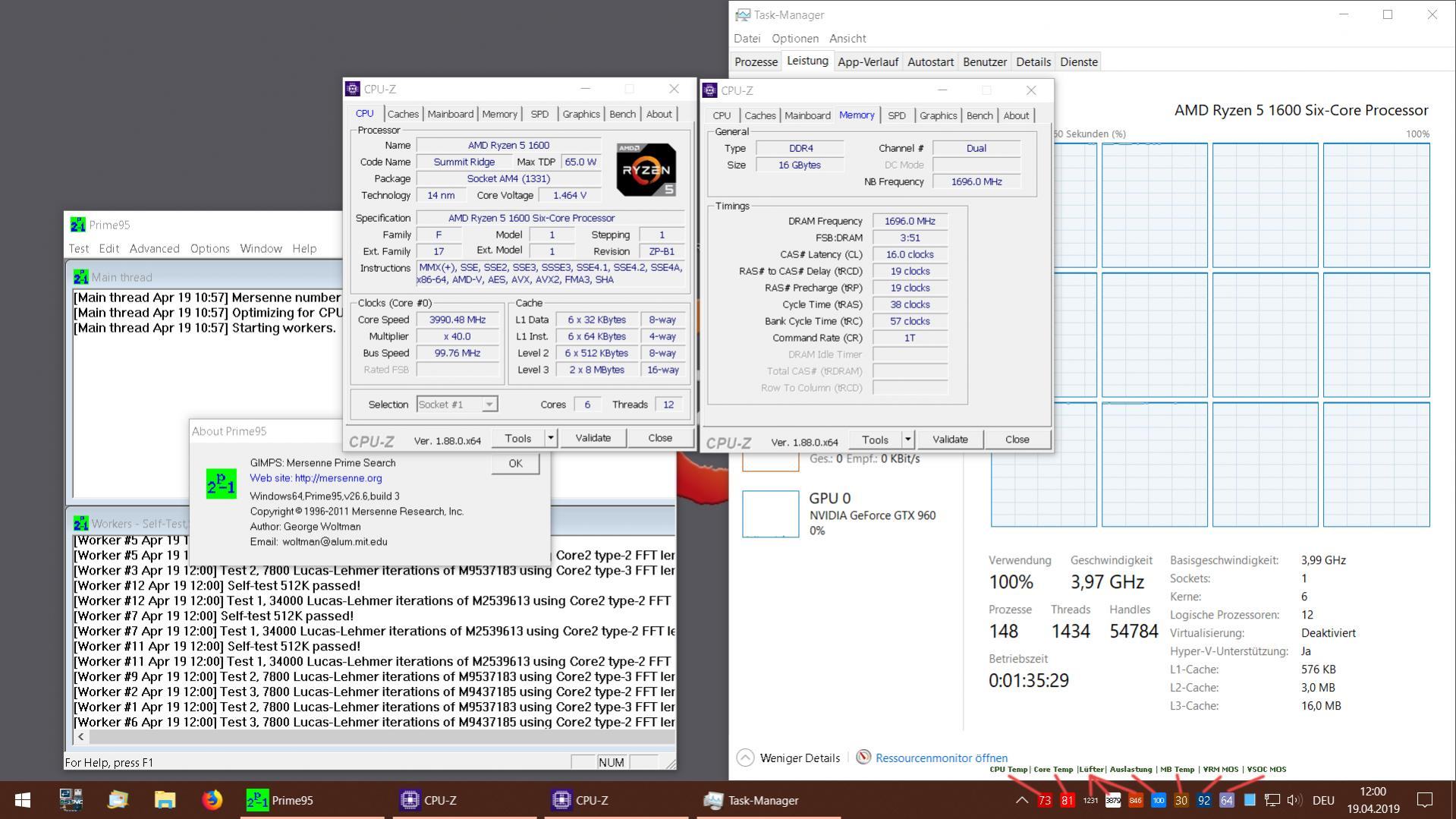Open the Ansicht menu in Task-Manager

847,38
